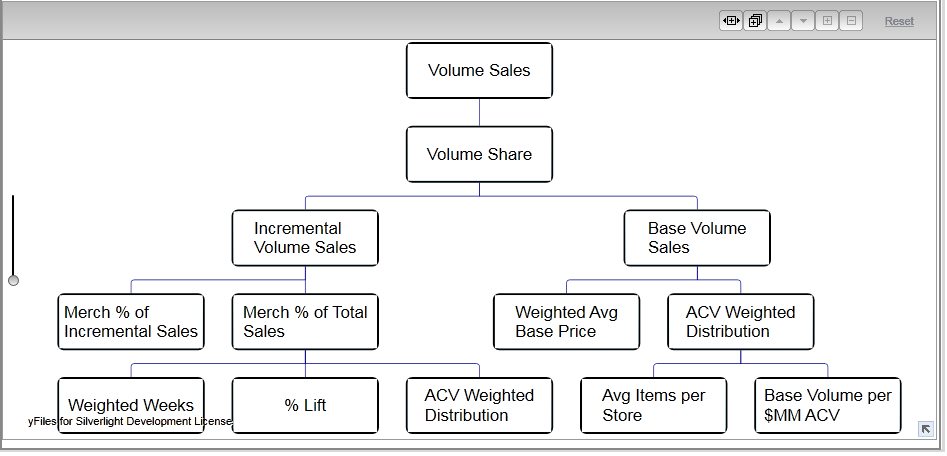Viewport: 947px width, 456px height.
Task: Click the plus-box expand toolbar icon
Action: point(827,21)
